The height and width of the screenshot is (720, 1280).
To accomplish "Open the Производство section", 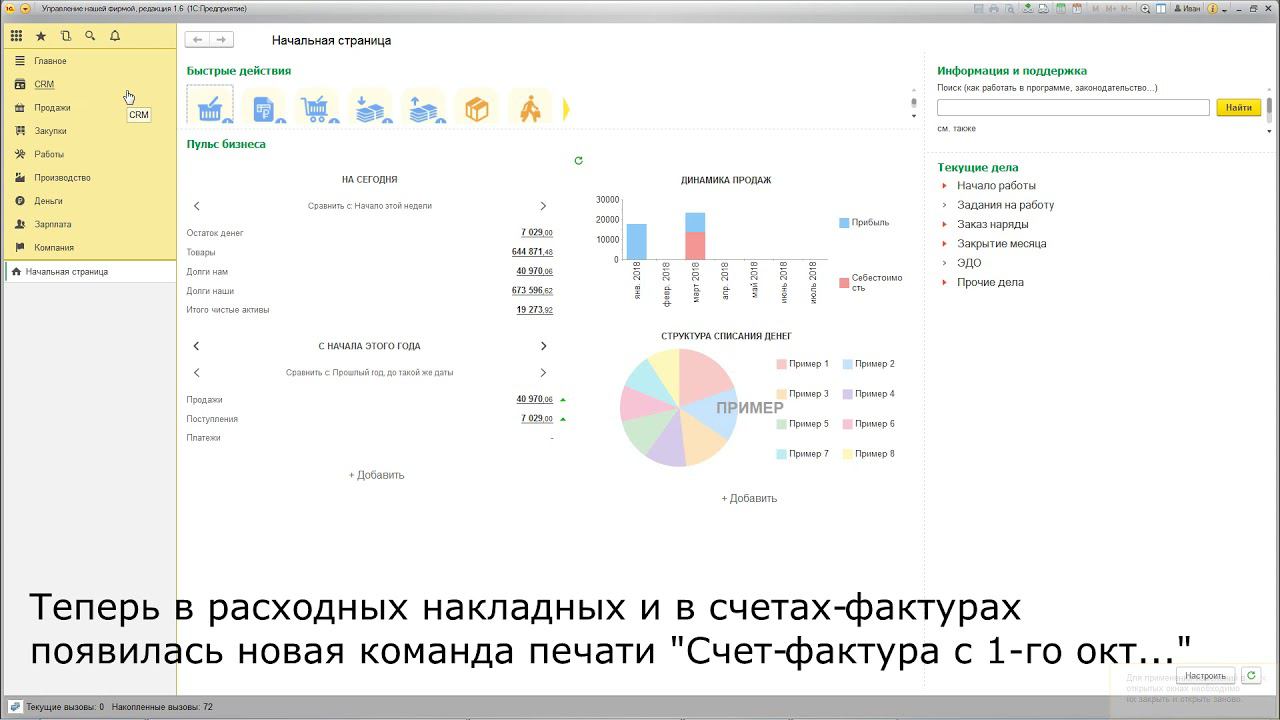I will pyautogui.click(x=90, y=178).
